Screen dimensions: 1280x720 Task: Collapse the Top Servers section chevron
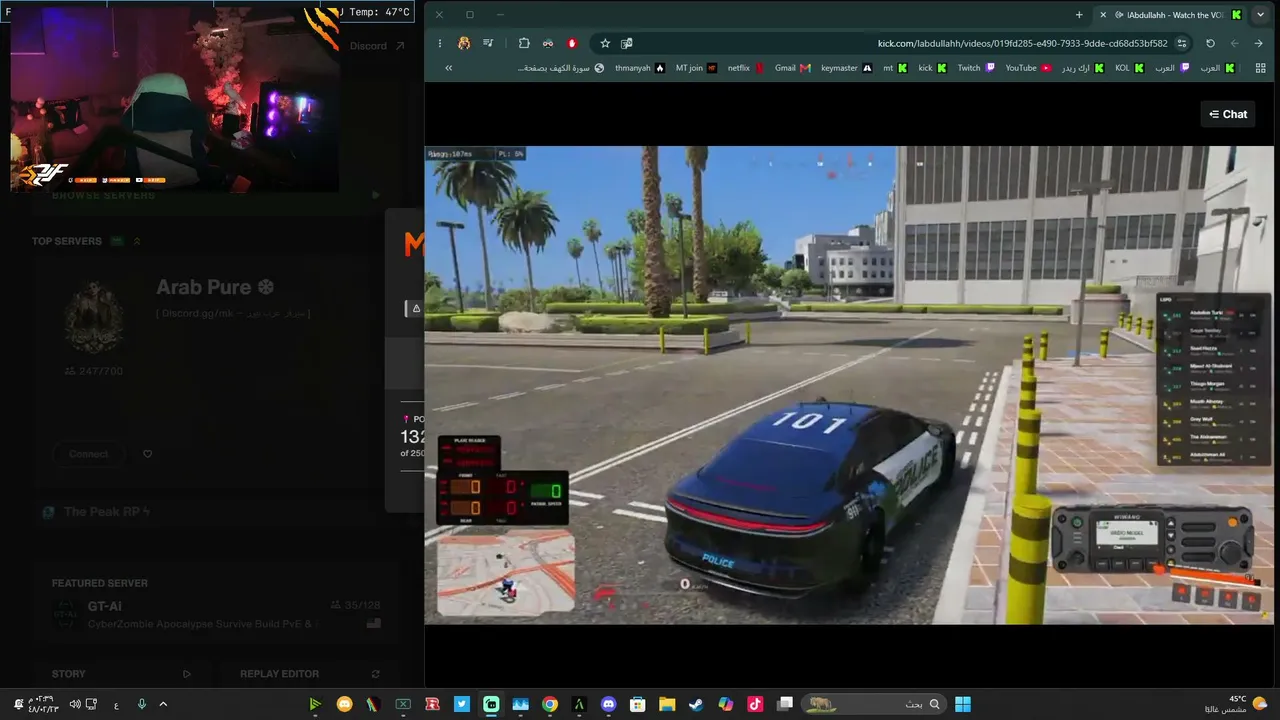pos(137,241)
